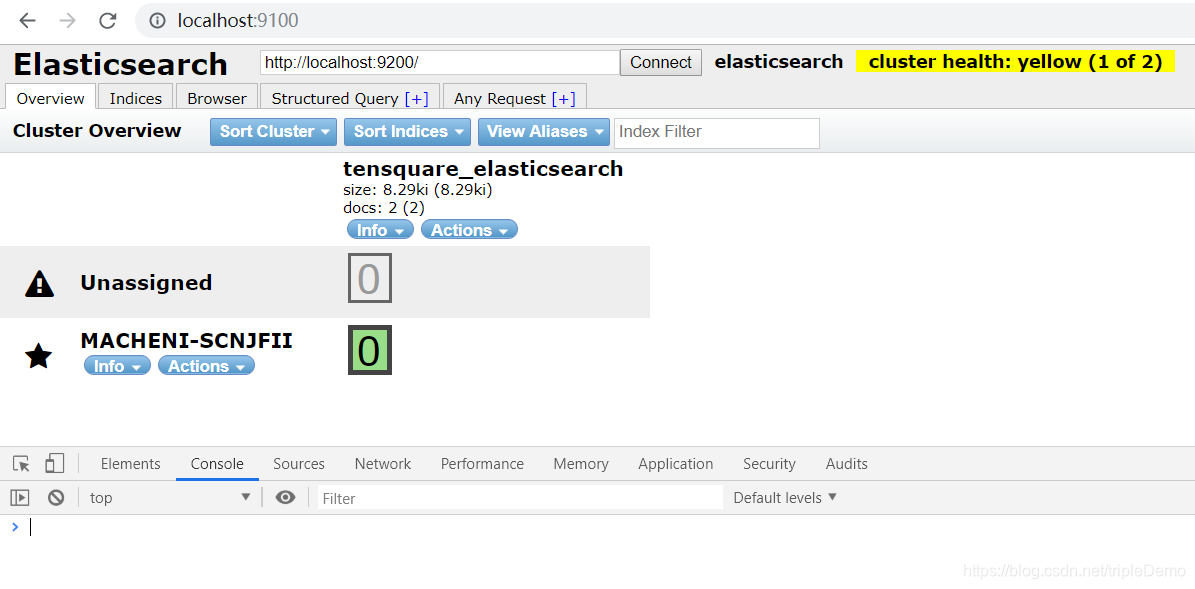This screenshot has height=589, width=1195.
Task: Open the Sort Cluster dropdown
Action: coord(274,131)
